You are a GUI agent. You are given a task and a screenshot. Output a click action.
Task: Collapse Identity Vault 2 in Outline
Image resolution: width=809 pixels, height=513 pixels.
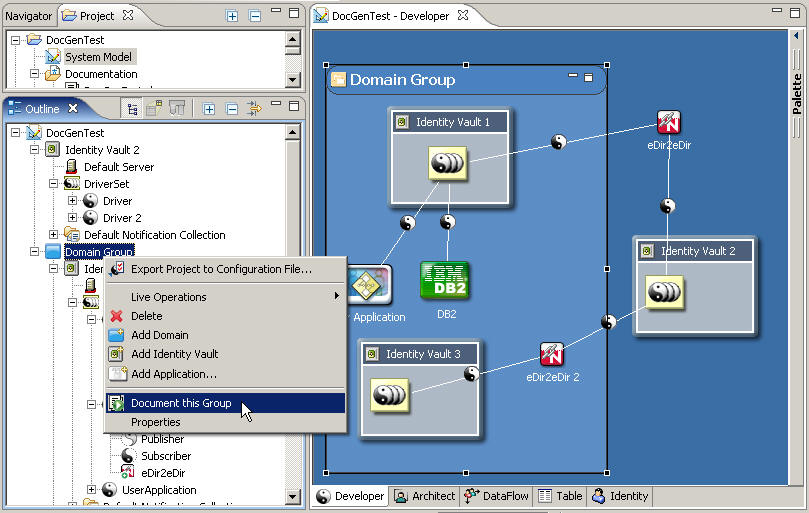(x=35, y=150)
